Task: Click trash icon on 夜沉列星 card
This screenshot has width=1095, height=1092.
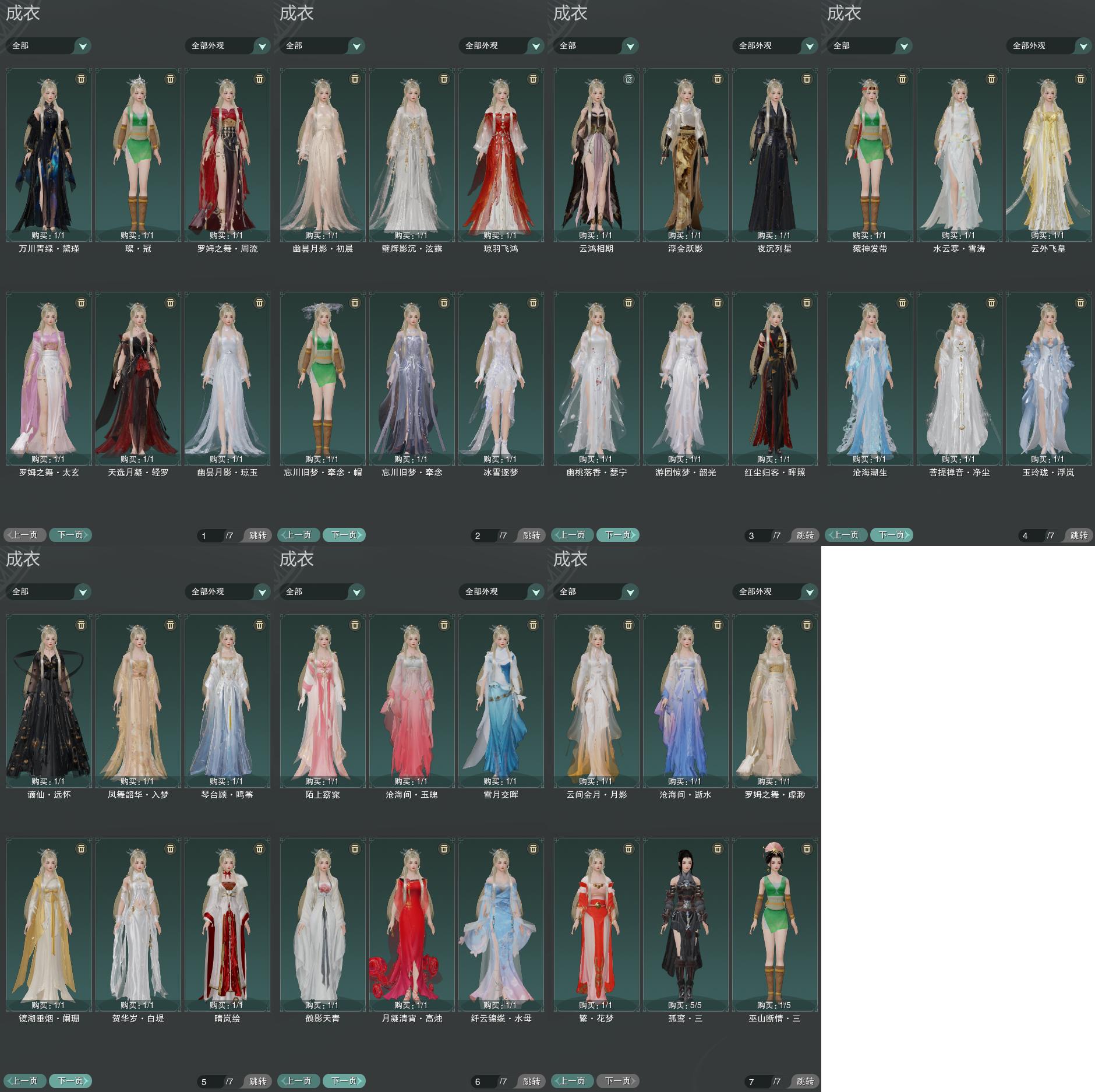Action: click(807, 79)
